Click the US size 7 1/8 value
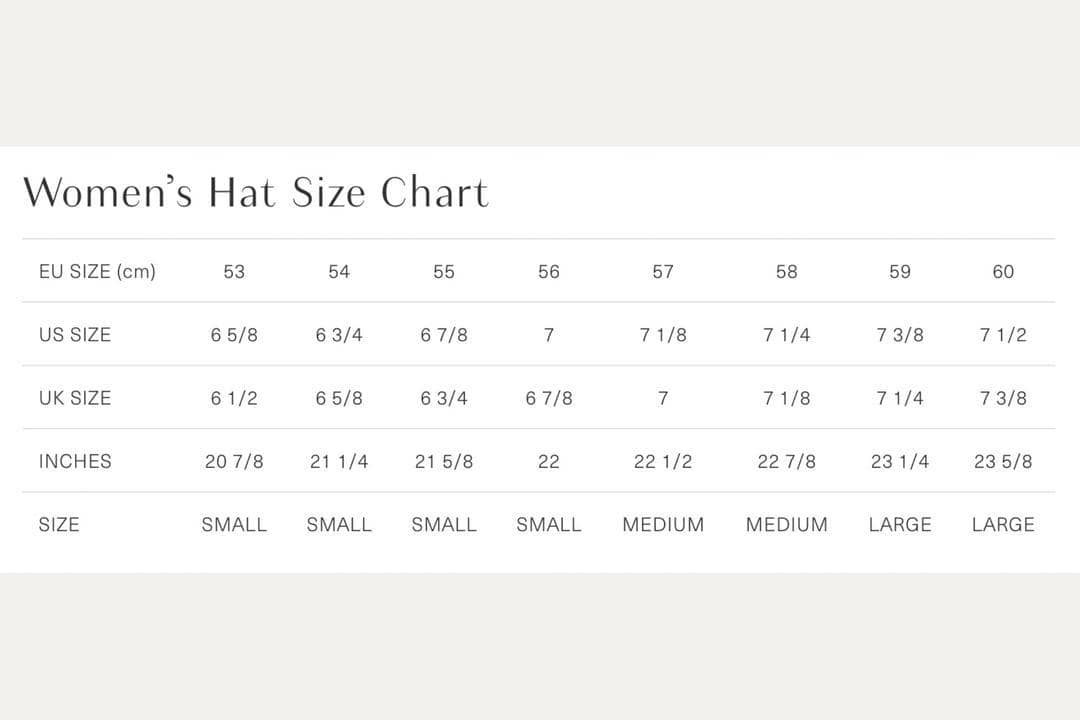This screenshot has height=720, width=1080. (x=663, y=335)
